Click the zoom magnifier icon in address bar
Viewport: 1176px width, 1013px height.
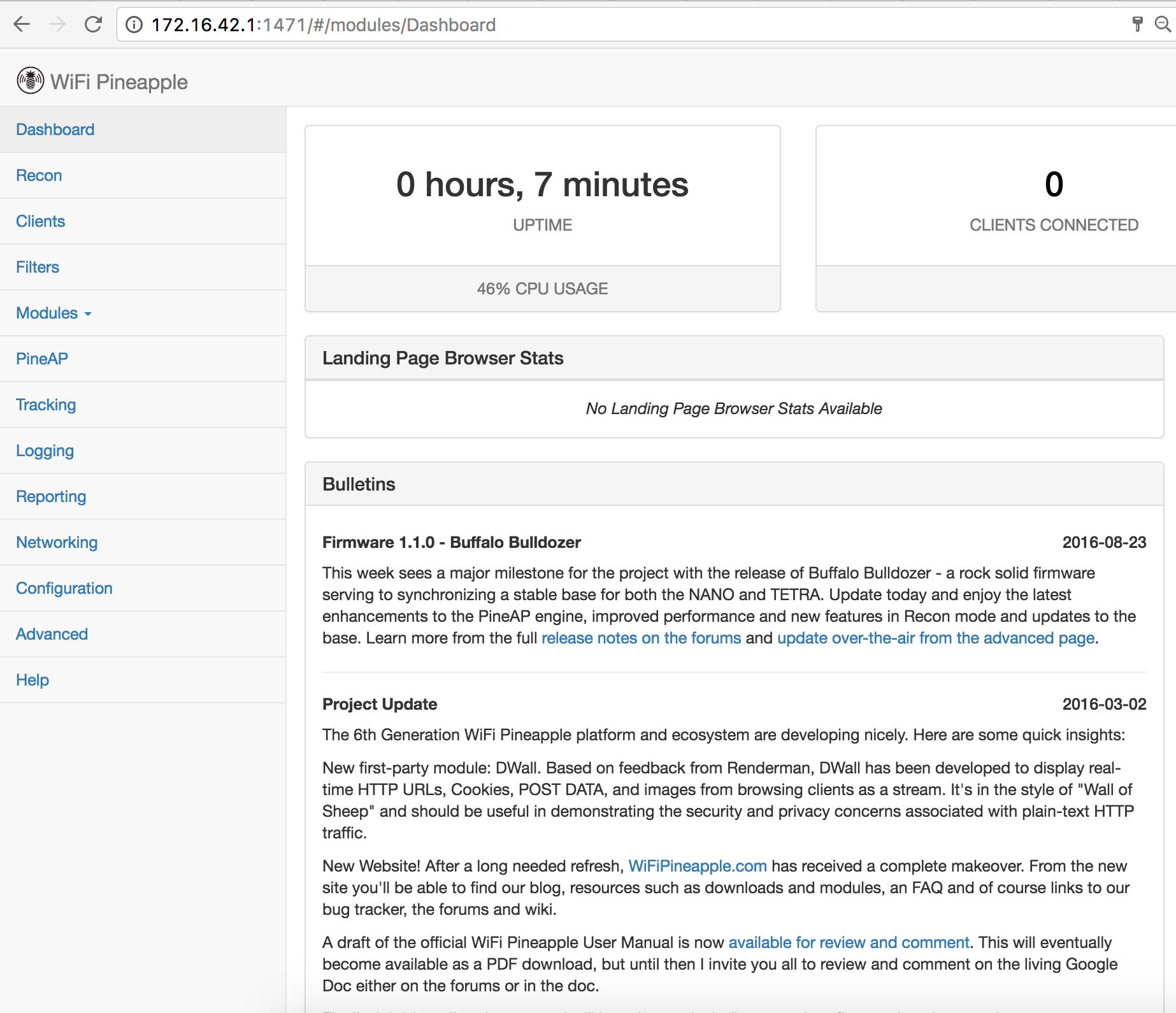[1163, 25]
